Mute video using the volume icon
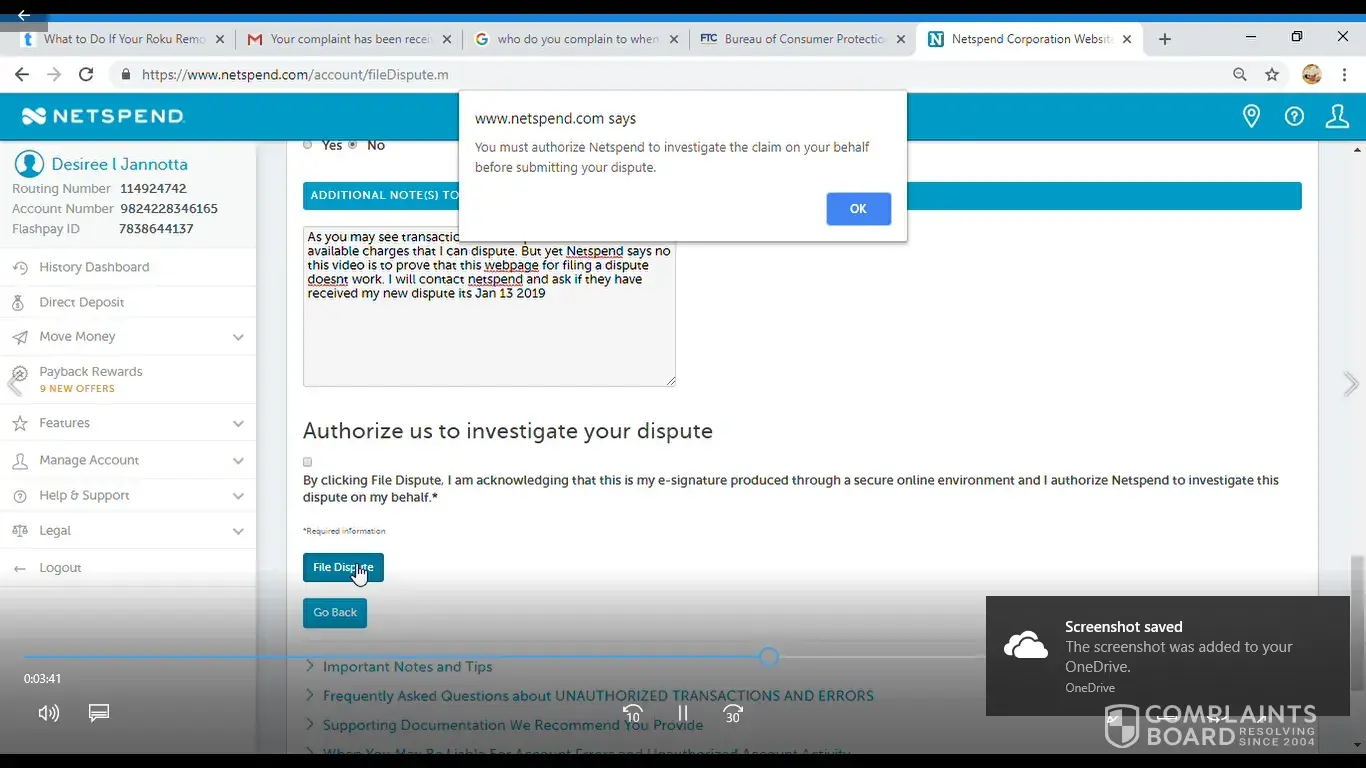 [48, 713]
